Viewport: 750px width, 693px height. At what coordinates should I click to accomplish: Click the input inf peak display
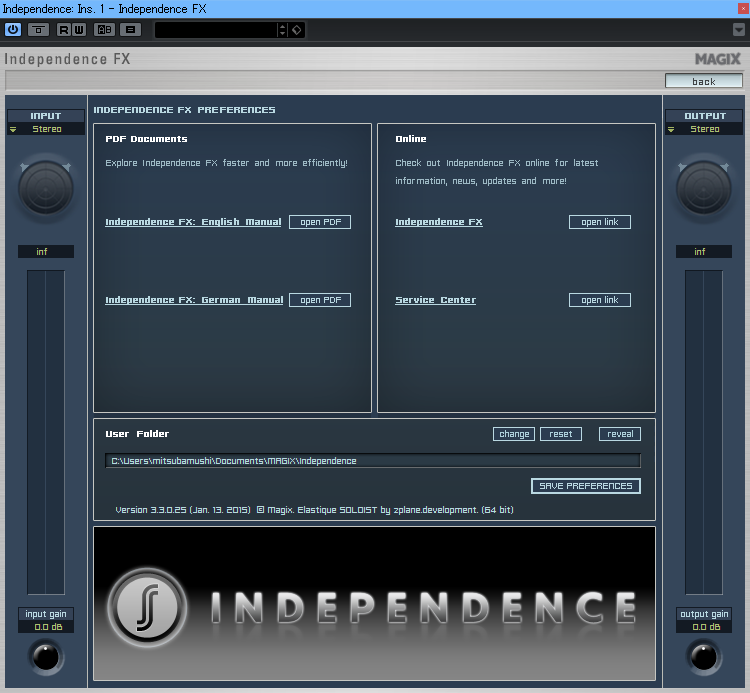(x=46, y=252)
